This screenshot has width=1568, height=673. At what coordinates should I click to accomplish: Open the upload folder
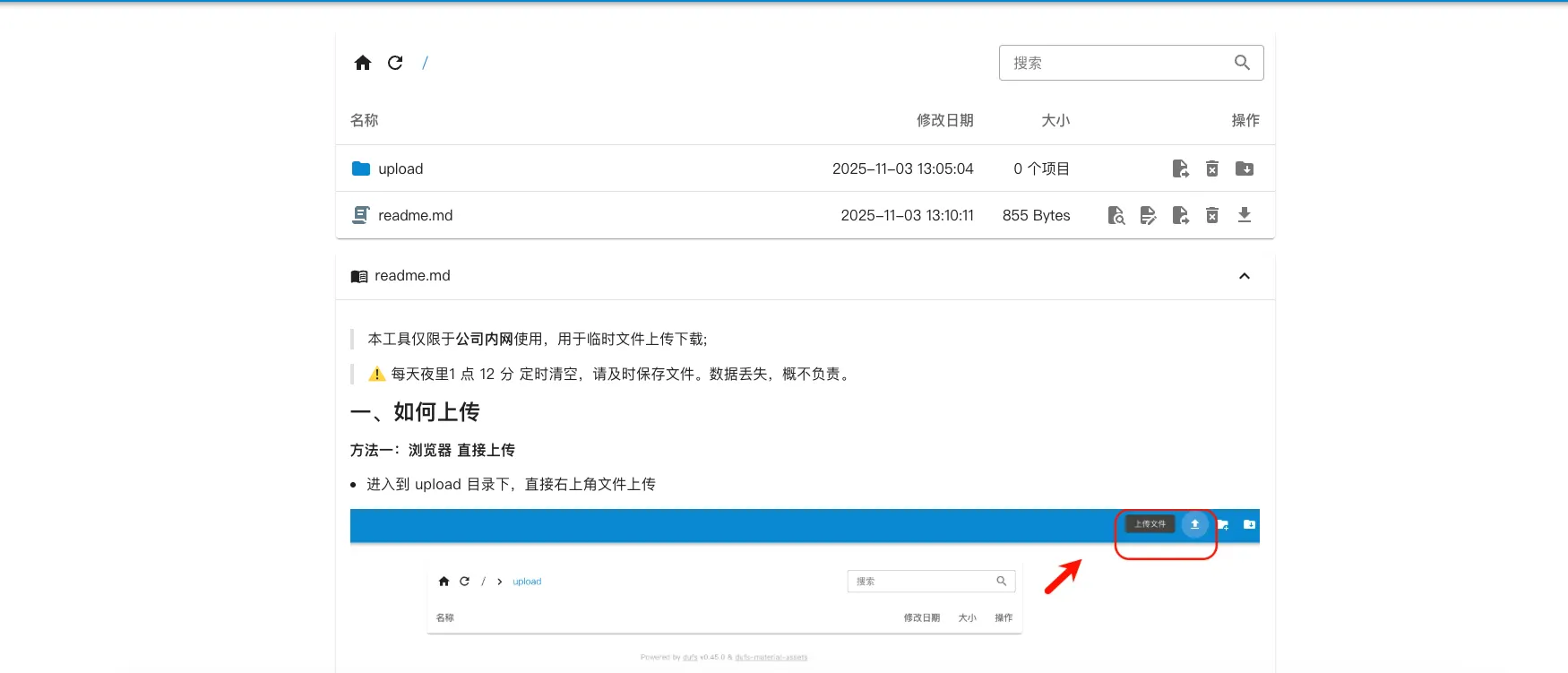click(x=401, y=168)
